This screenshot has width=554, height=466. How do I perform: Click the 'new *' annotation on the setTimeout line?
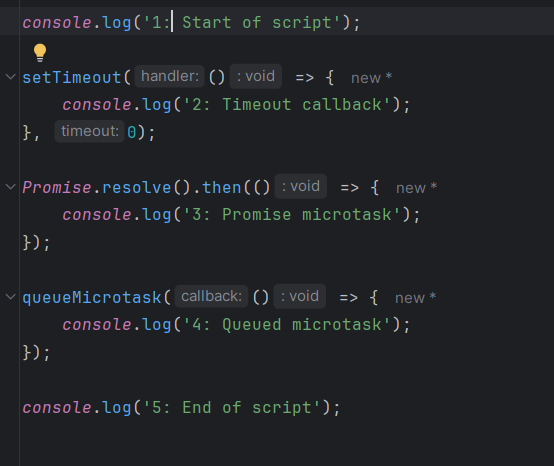371,78
